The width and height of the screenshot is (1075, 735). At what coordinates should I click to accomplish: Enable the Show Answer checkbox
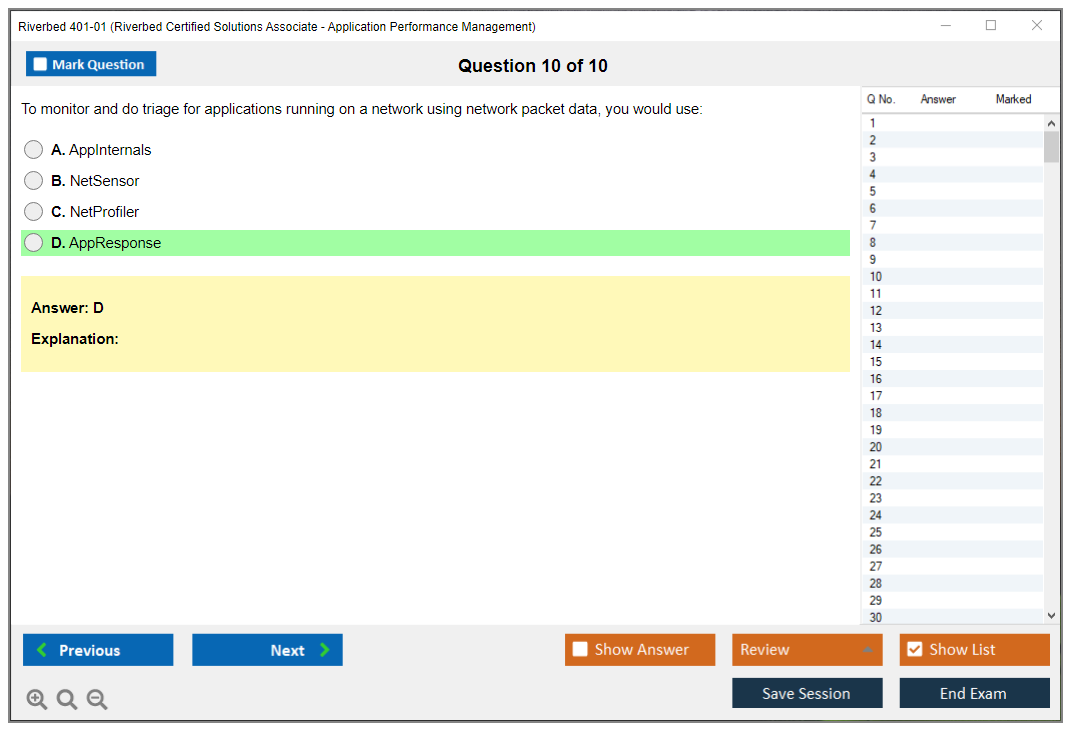[x=580, y=650]
